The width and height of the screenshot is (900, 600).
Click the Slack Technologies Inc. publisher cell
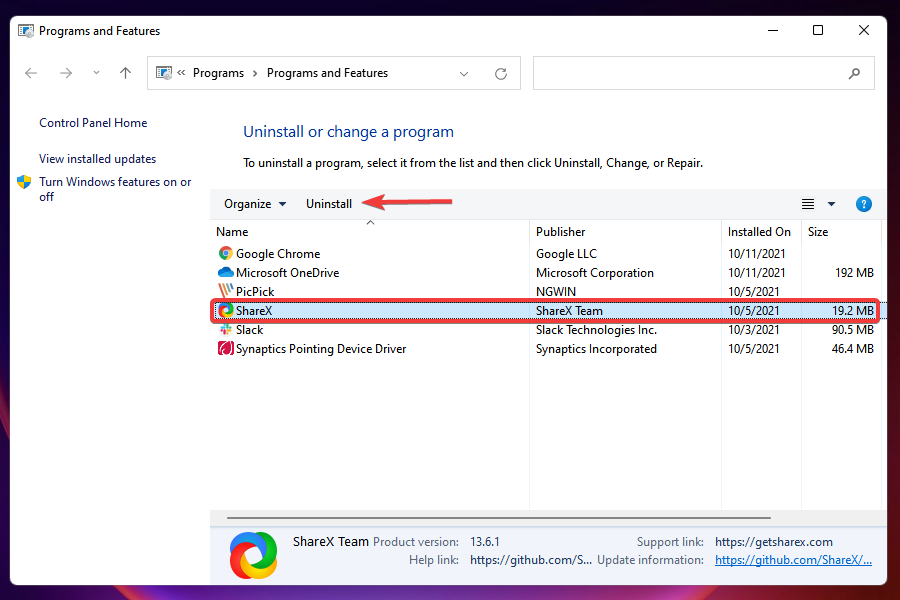[x=596, y=329]
